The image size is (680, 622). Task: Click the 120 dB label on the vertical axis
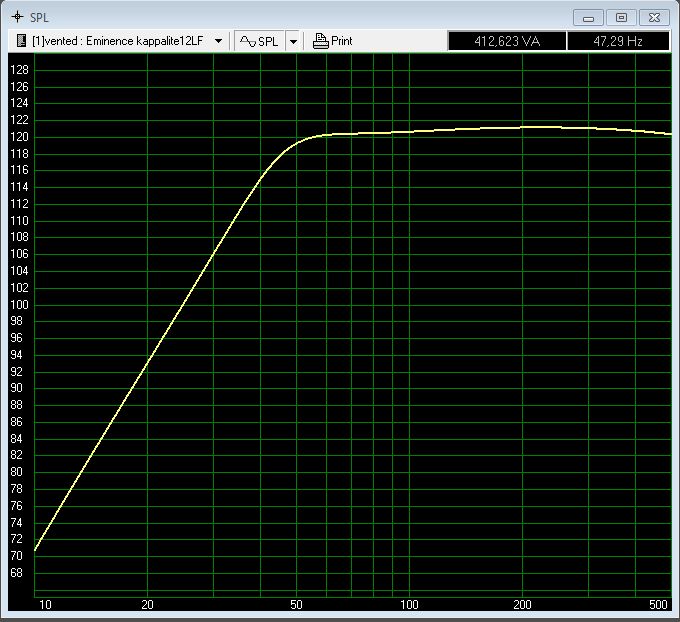[x=19, y=137]
